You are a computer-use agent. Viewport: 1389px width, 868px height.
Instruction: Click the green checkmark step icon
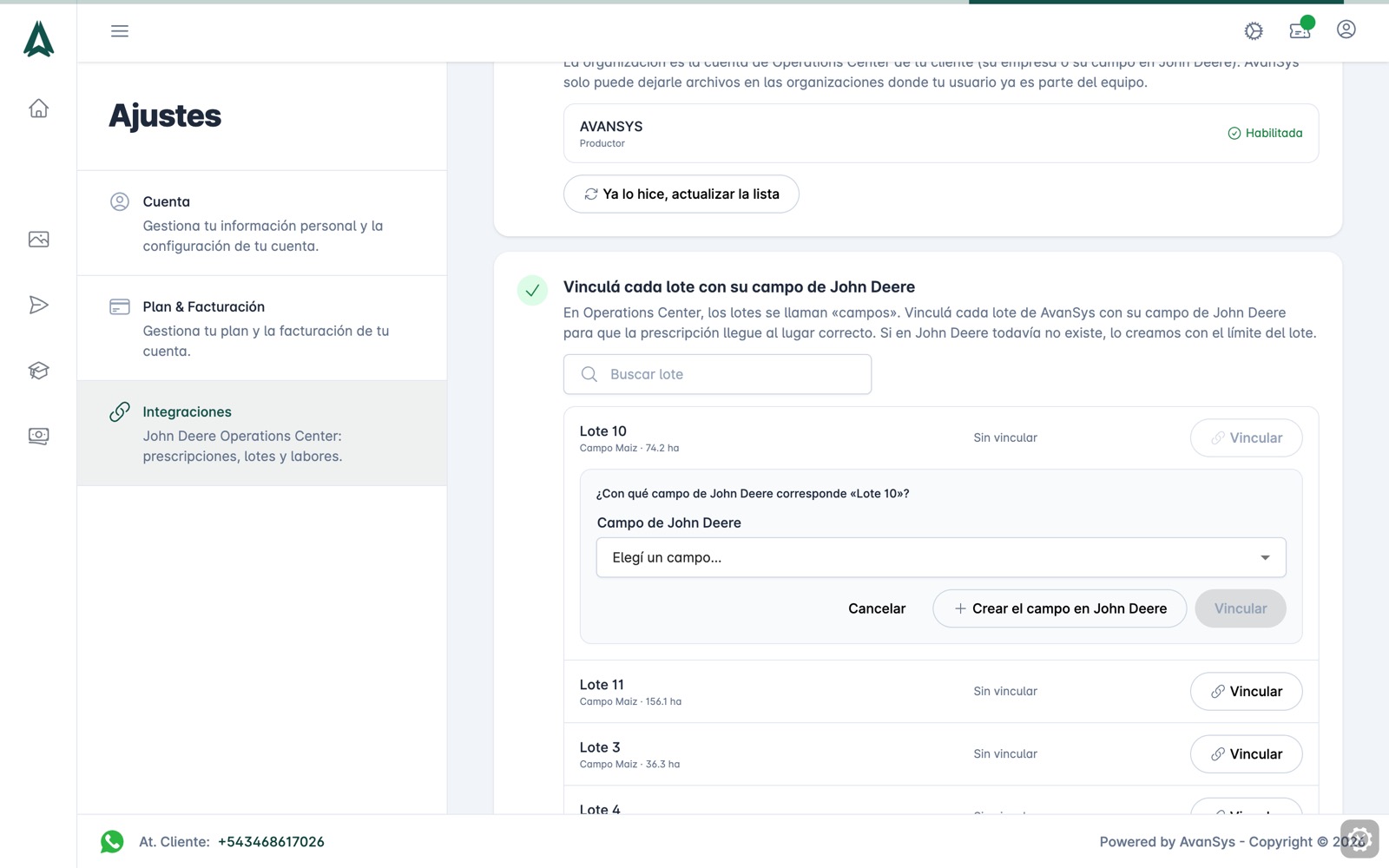click(532, 290)
